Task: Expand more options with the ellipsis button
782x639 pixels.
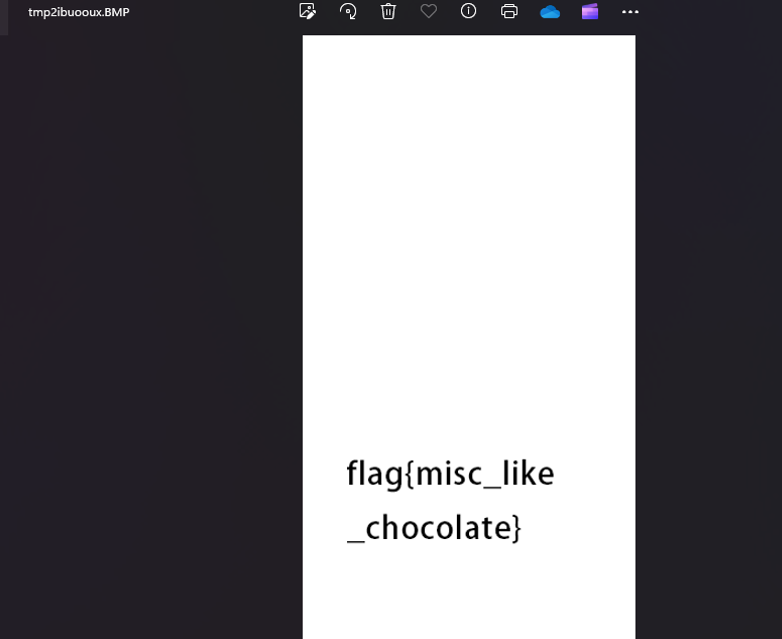Action: click(x=630, y=11)
